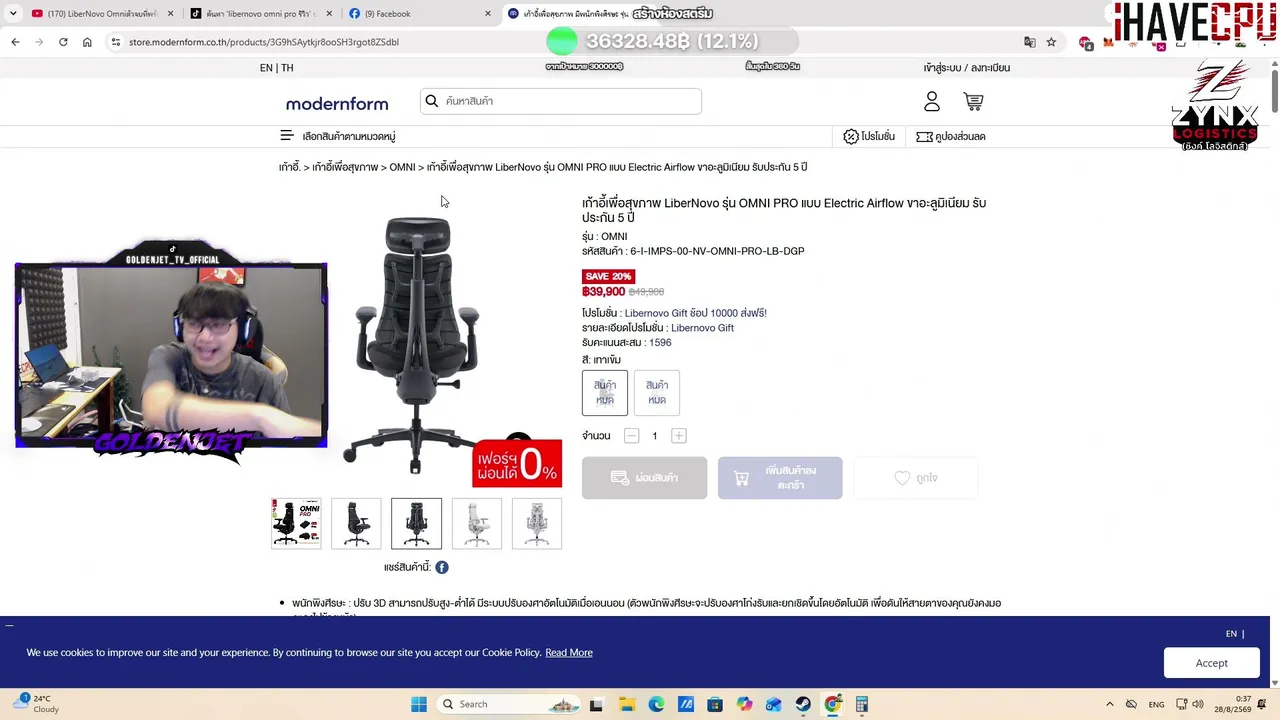Click the ถูกใจ wishlist heart button
The width and height of the screenshot is (1280, 720).
tap(916, 478)
